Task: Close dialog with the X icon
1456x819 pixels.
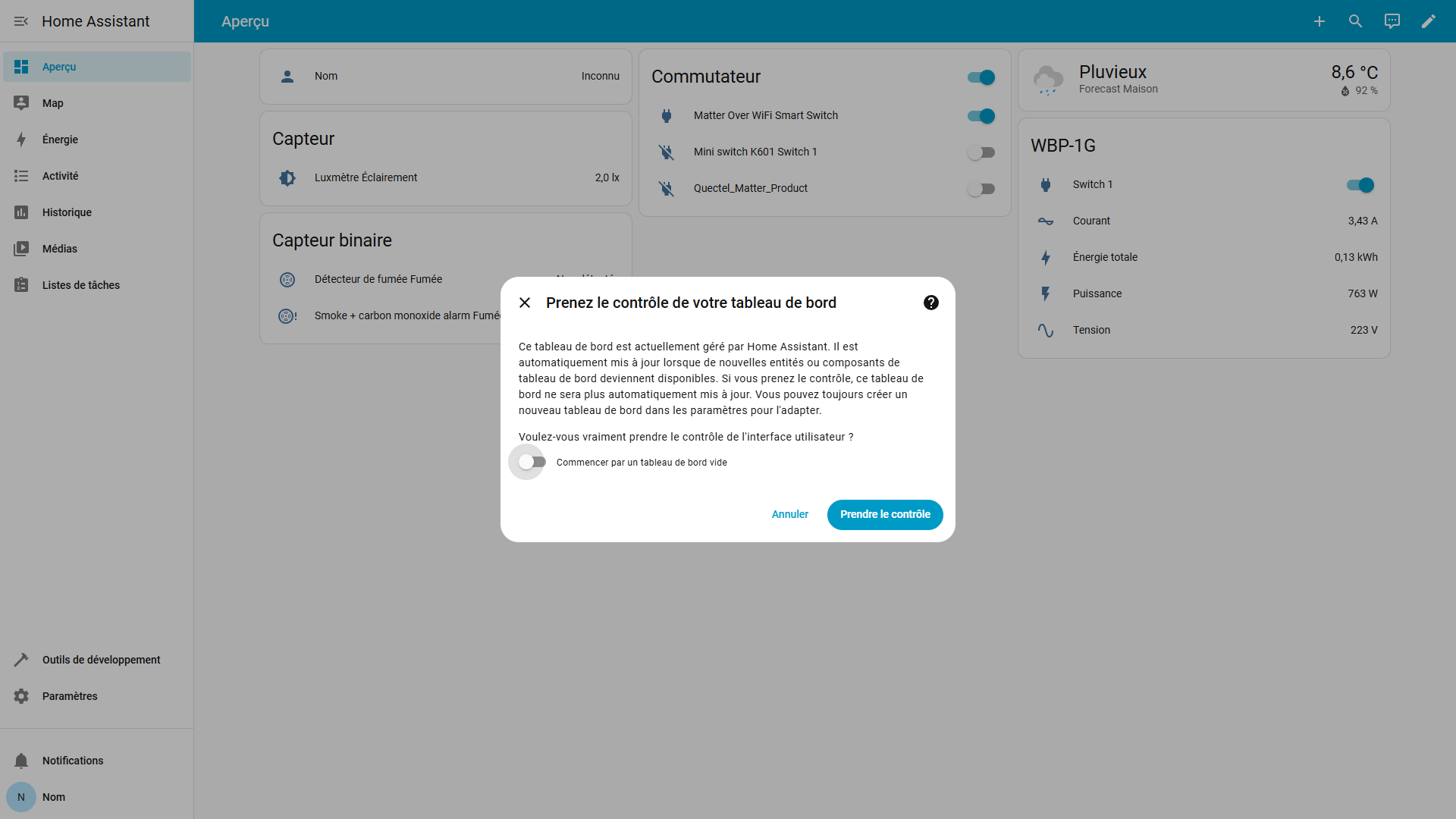Action: [x=525, y=303]
